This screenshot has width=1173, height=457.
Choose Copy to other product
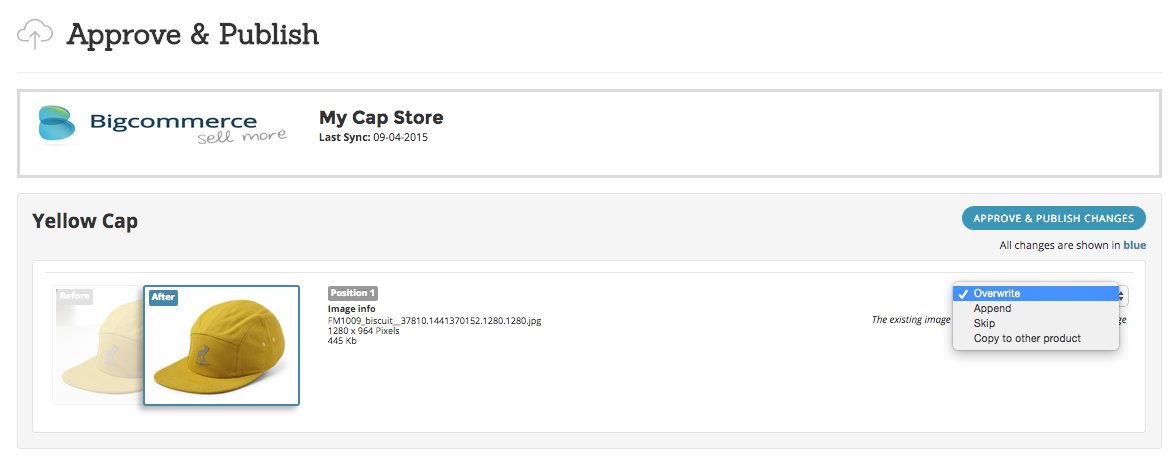pos(1027,339)
